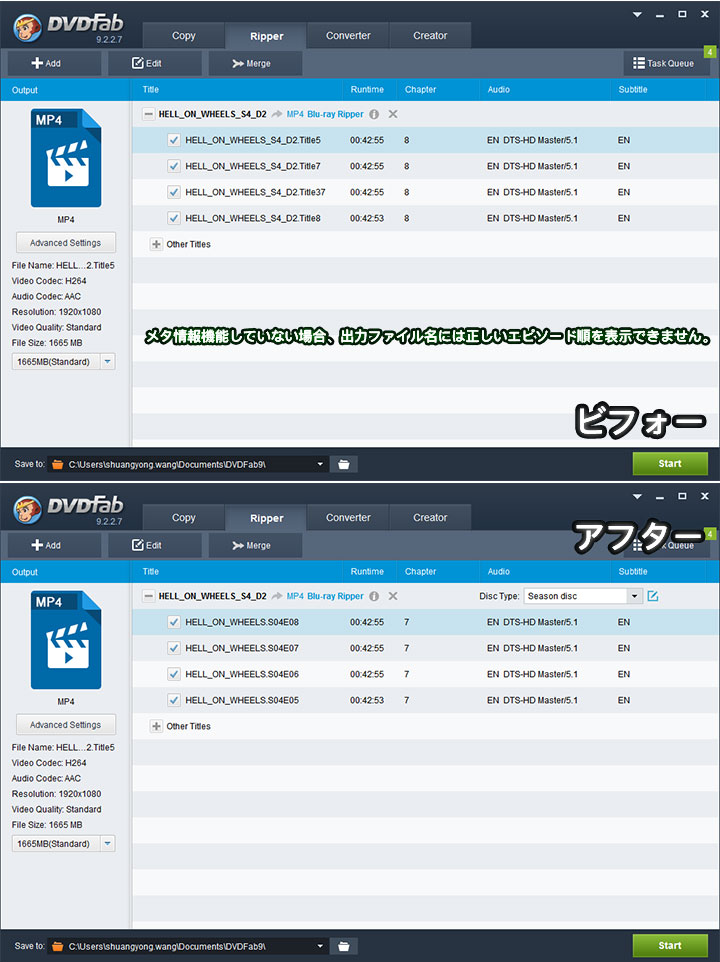The width and height of the screenshot is (720, 962).
Task: Click the DVDFab mascot logo in the Before window
Action: [27, 28]
